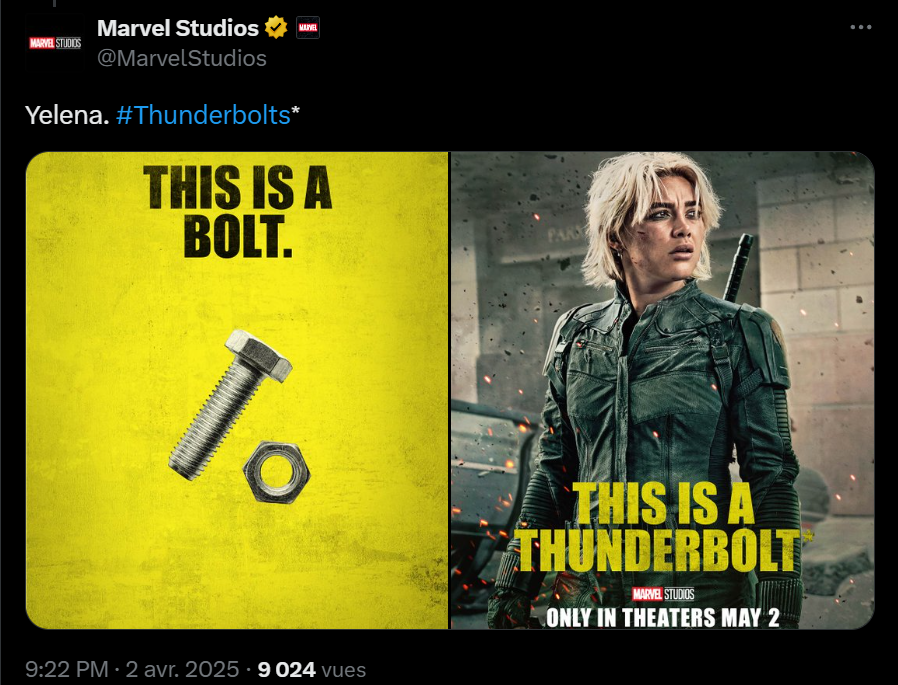Click Marvel Studios logo on poster
The image size is (898, 685).
(663, 593)
